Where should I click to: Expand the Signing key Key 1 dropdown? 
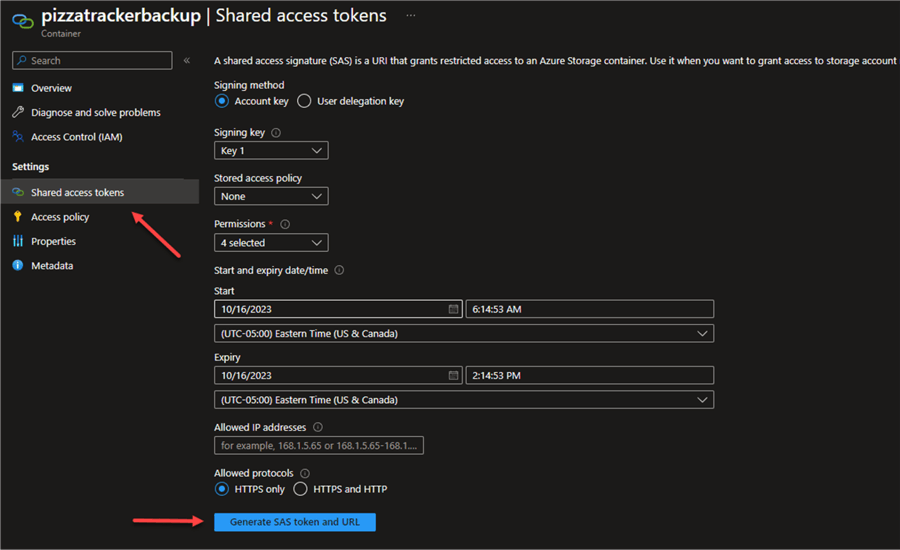tap(271, 151)
